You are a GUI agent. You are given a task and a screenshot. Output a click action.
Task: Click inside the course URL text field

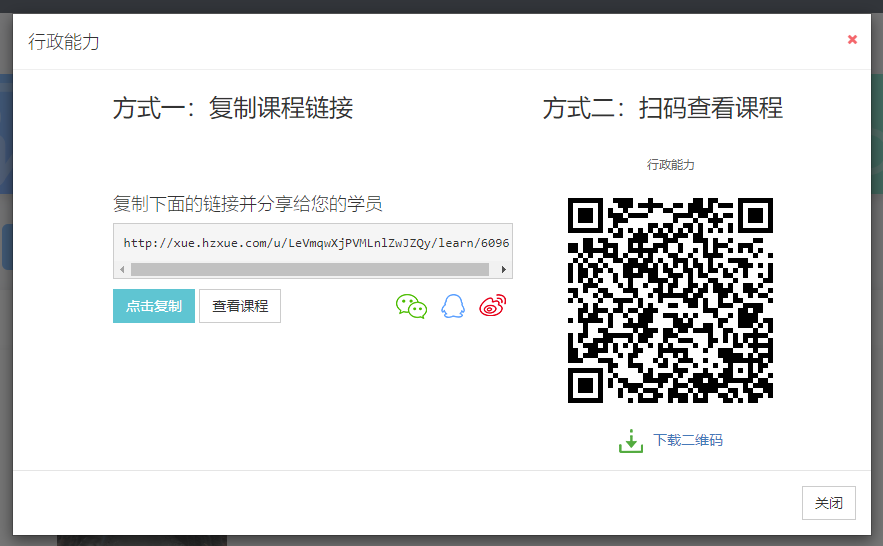313,243
